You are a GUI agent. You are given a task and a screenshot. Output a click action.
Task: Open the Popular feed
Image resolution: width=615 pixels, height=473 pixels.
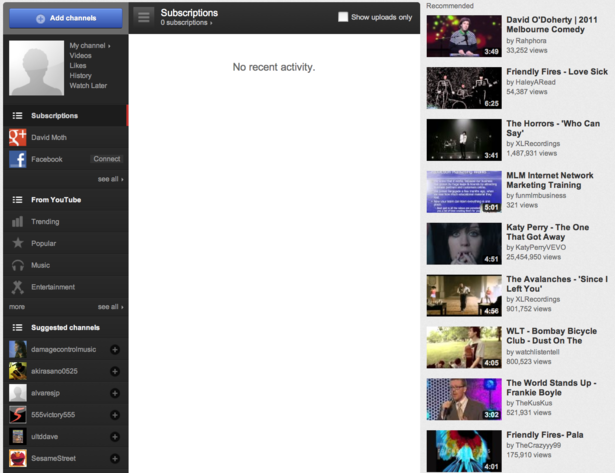[x=44, y=243]
